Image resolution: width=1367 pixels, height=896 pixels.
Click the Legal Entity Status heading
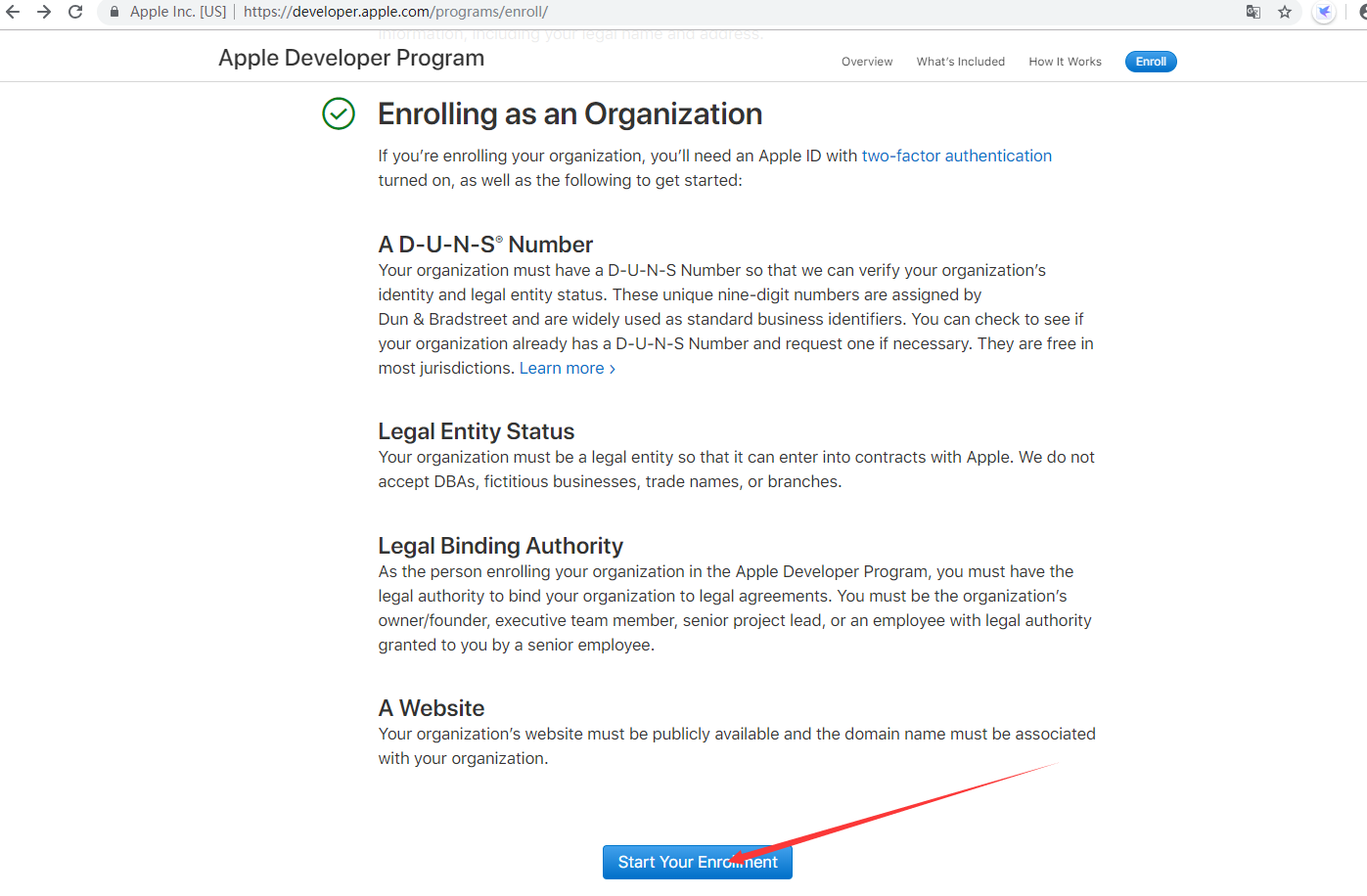[477, 431]
